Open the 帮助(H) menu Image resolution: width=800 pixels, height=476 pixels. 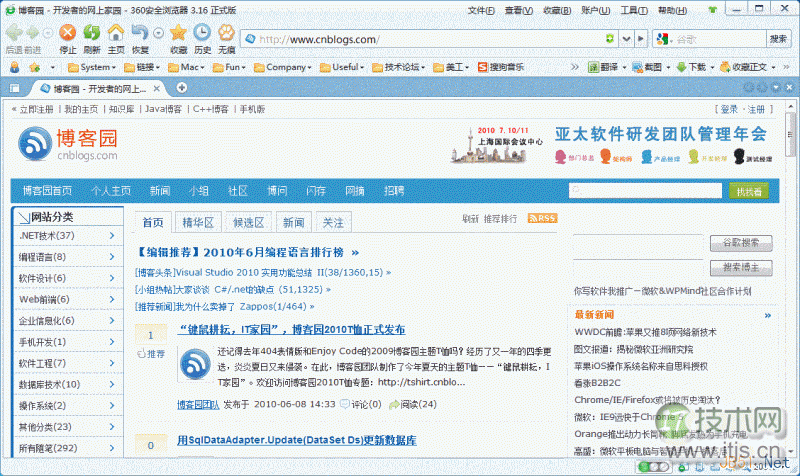tap(672, 10)
